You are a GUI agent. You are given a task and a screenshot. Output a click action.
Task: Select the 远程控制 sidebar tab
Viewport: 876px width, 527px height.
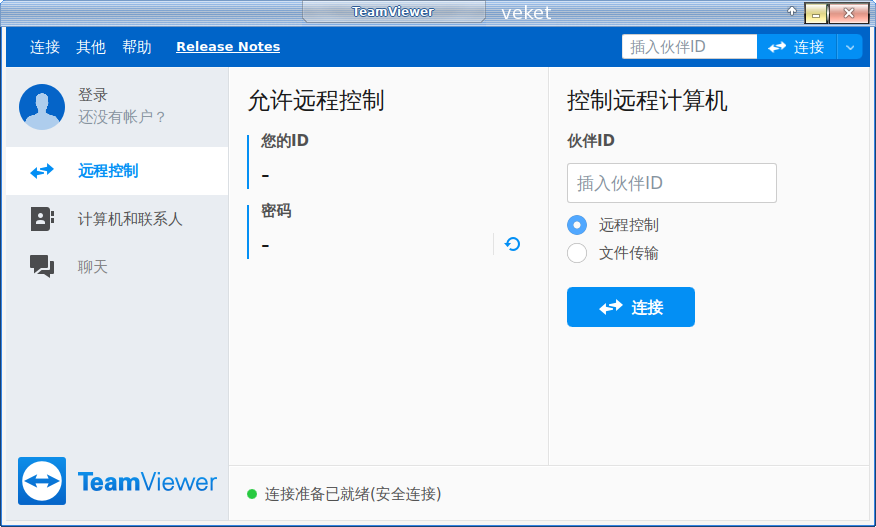[117, 171]
